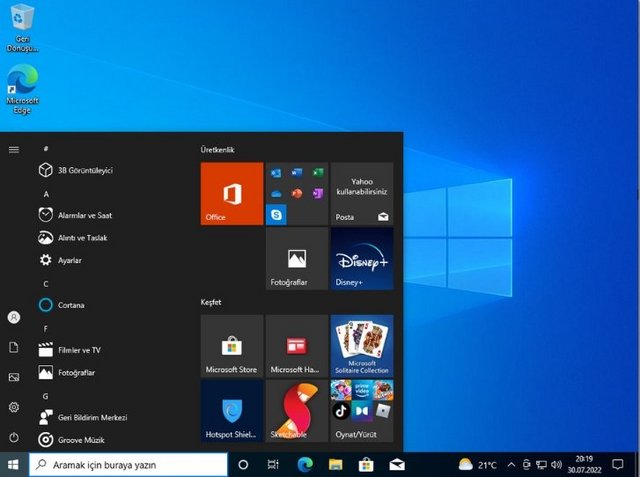Open the Fotoğraflar tile
The image size is (640, 477).
point(297,259)
